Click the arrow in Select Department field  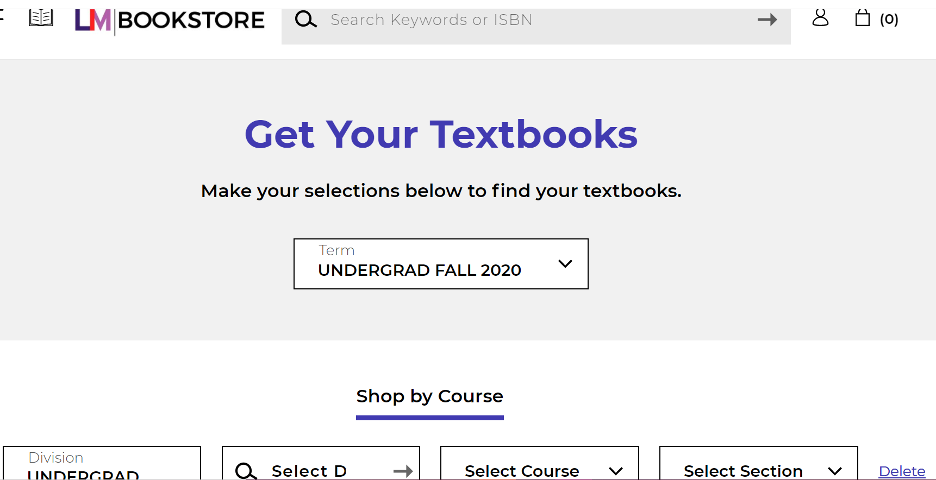402,471
